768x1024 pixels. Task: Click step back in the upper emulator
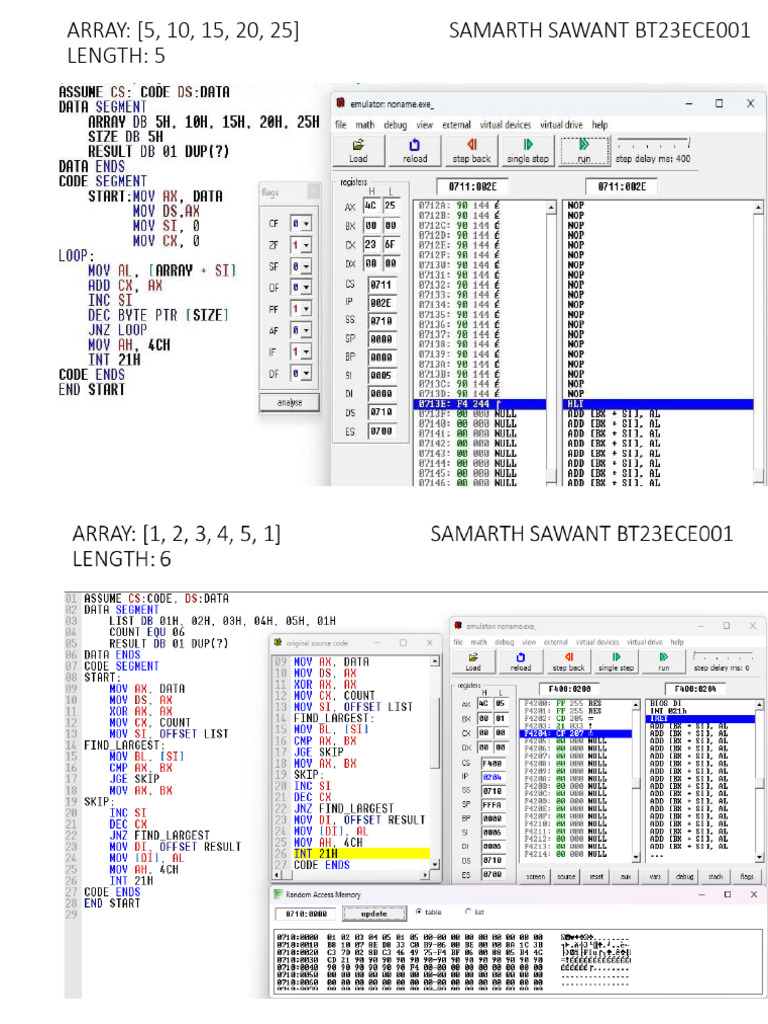[x=471, y=151]
